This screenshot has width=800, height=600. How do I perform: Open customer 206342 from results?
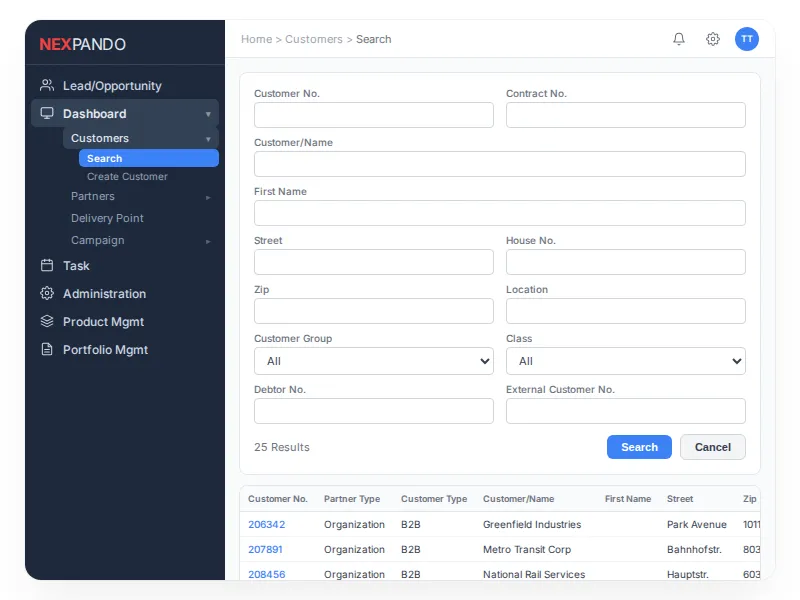coord(265,524)
